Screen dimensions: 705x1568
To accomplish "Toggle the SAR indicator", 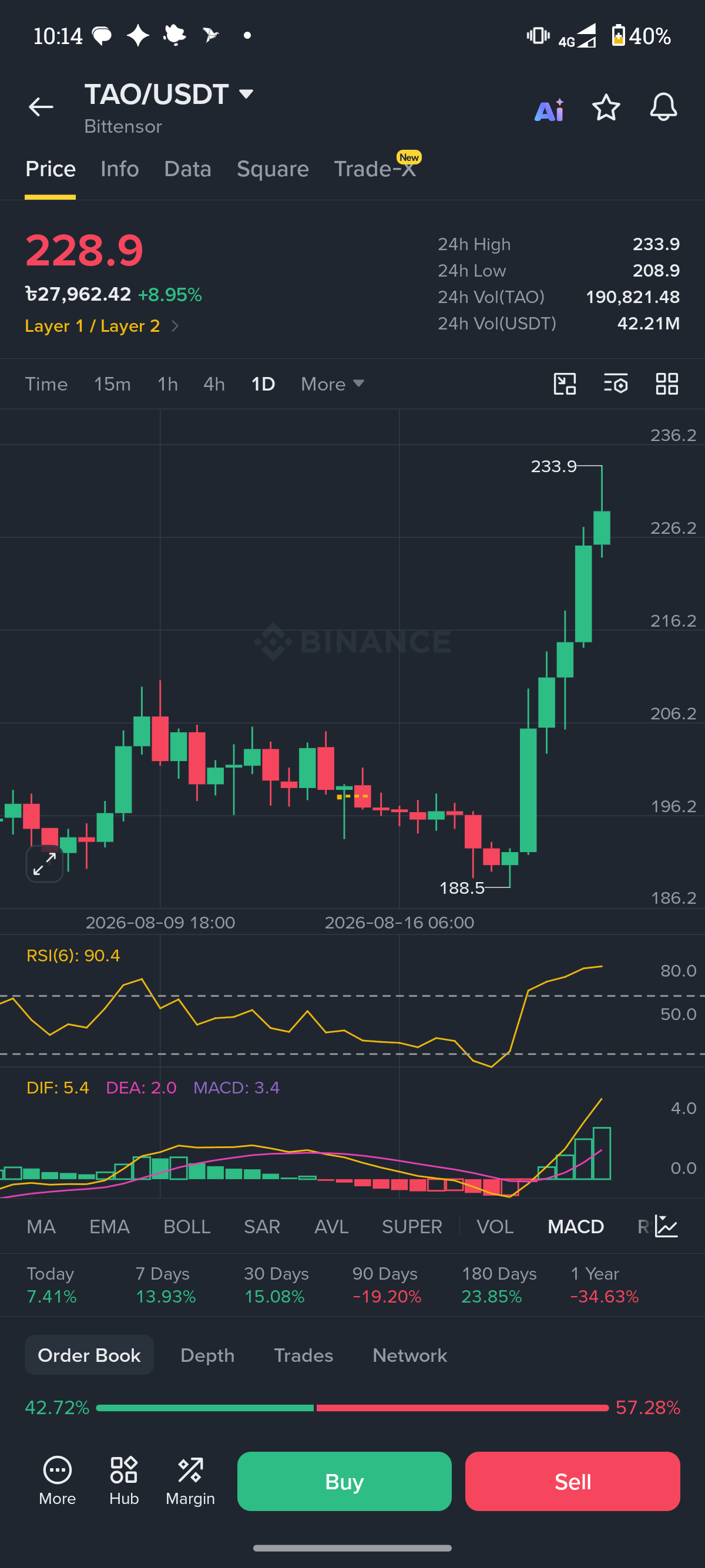I will [x=262, y=1227].
